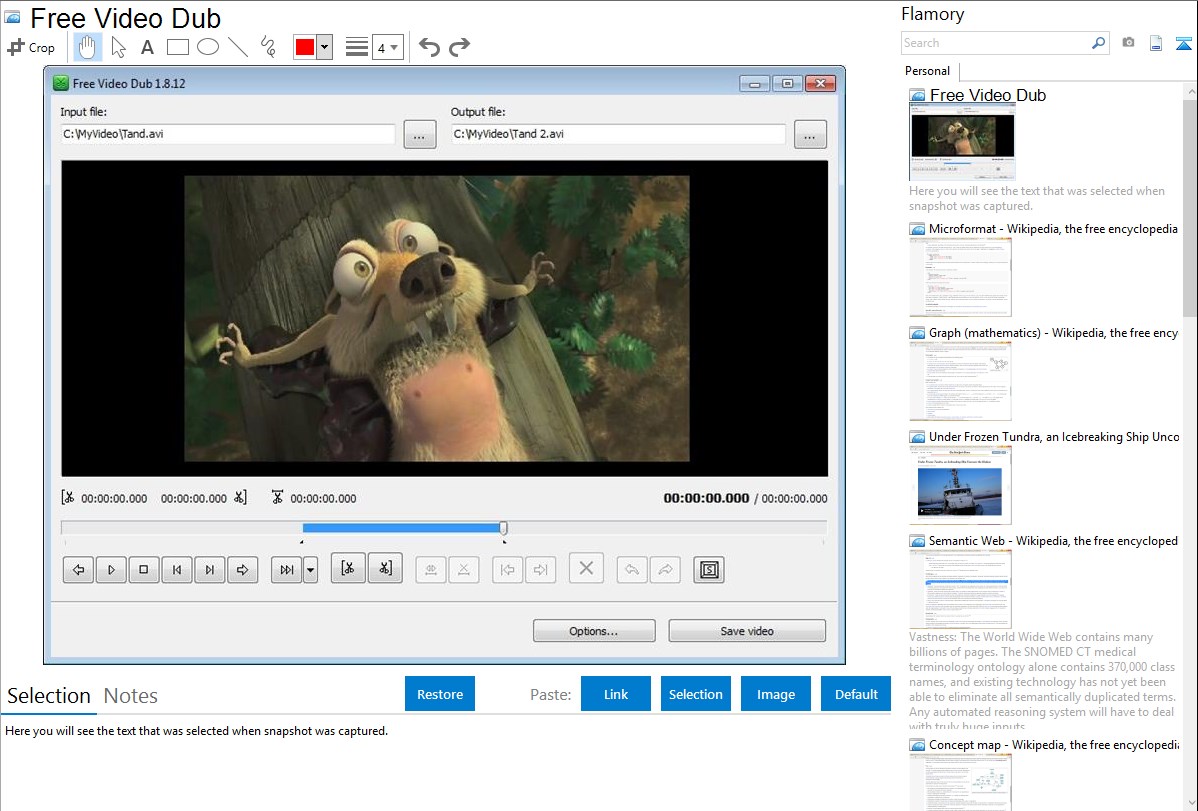Step forward with the right arrow button
The image size is (1198, 811).
tap(242, 569)
